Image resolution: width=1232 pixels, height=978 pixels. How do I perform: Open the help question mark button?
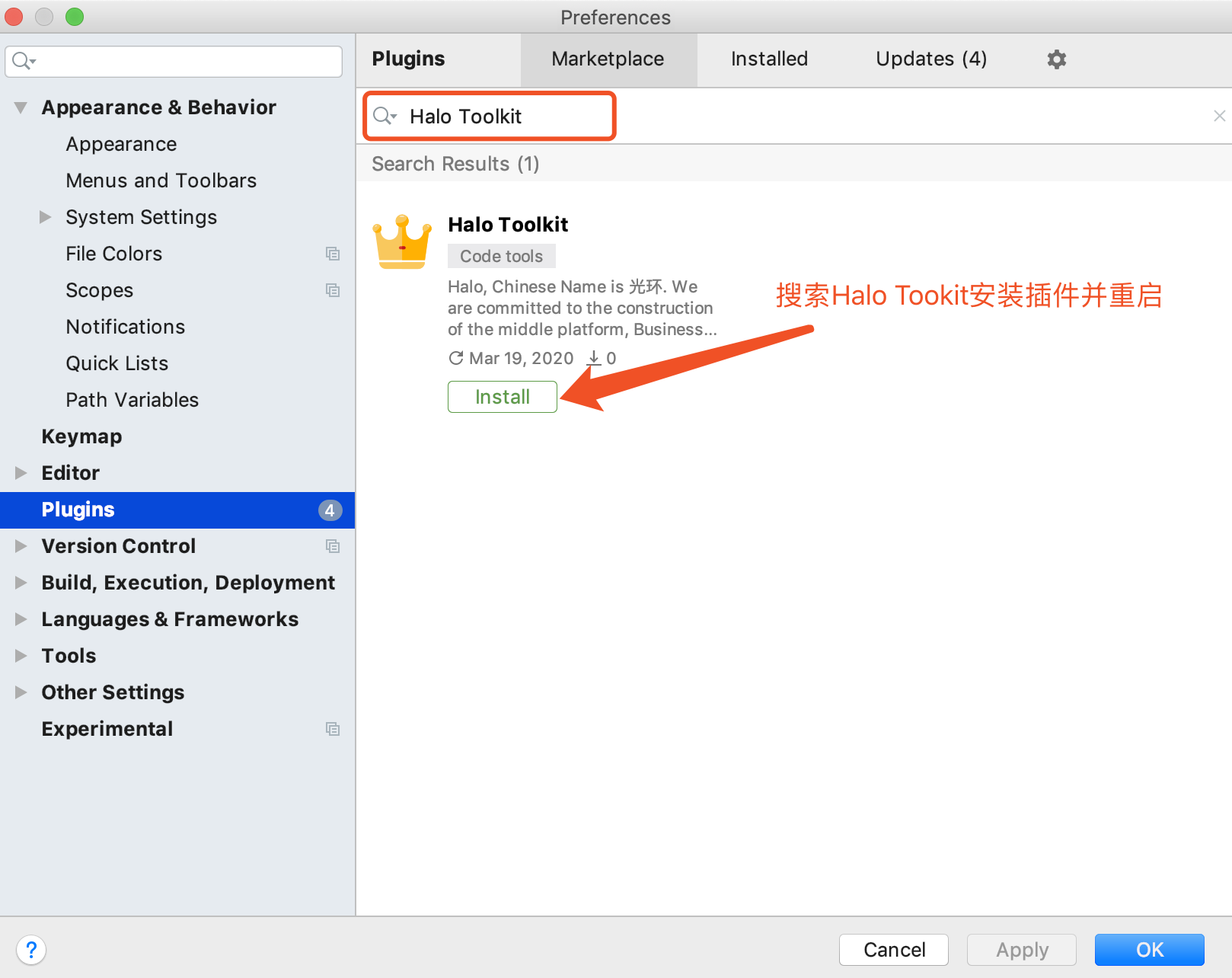pos(31,950)
